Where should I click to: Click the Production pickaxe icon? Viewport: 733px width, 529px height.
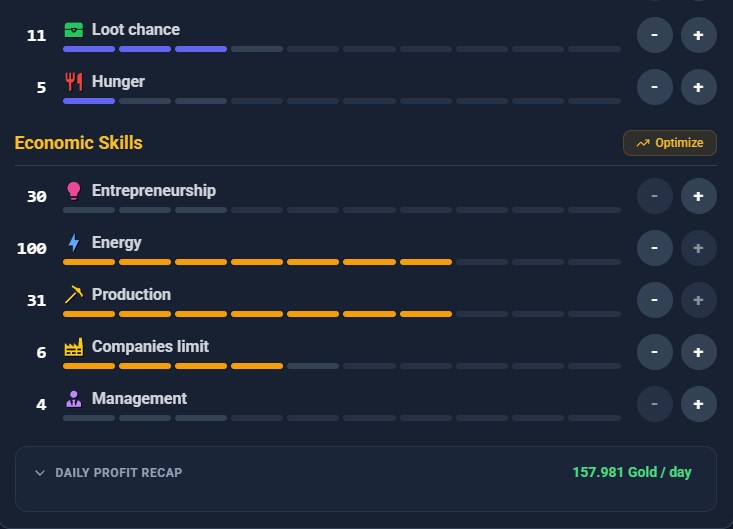coord(74,294)
